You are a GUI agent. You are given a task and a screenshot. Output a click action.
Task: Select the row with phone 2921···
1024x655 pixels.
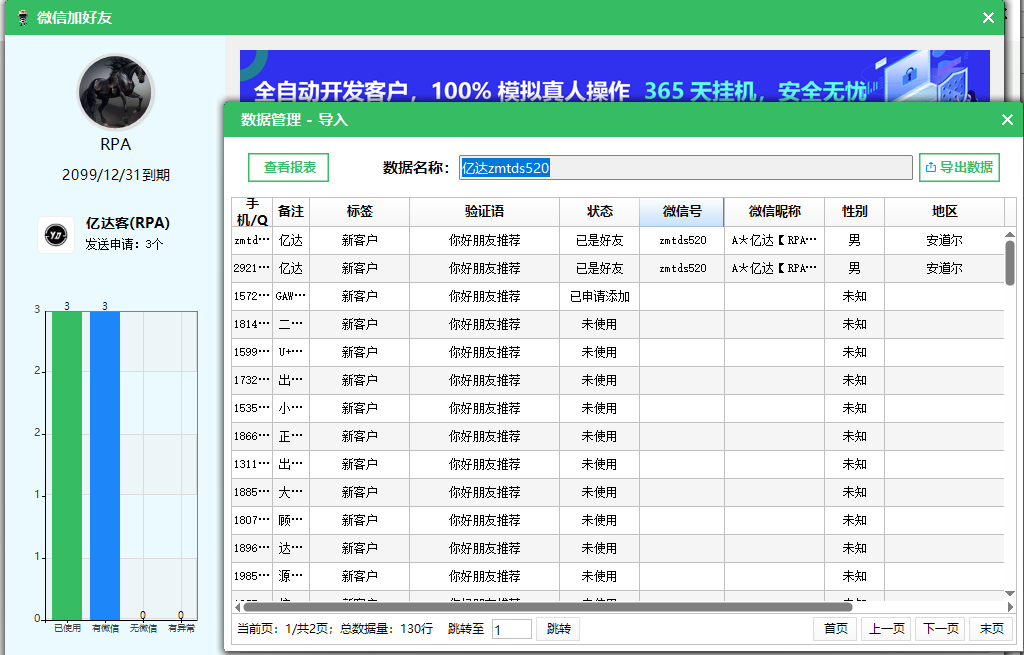coord(618,268)
